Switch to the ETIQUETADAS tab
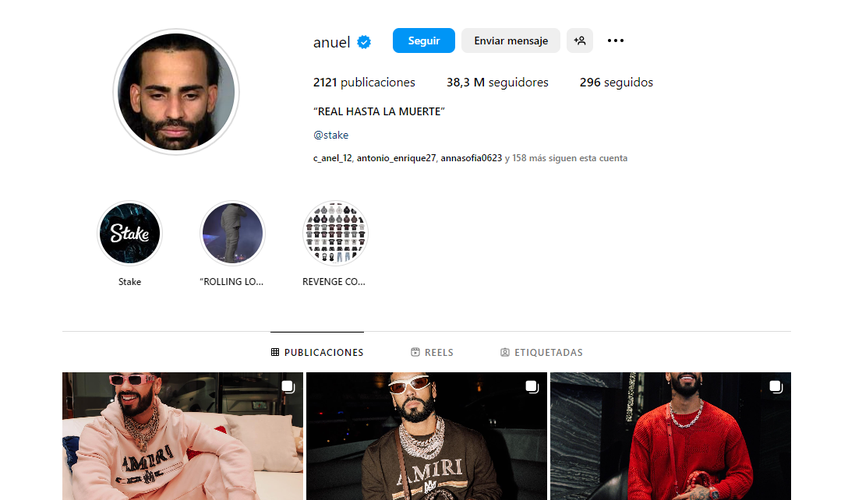This screenshot has height=500, width=855. click(541, 352)
